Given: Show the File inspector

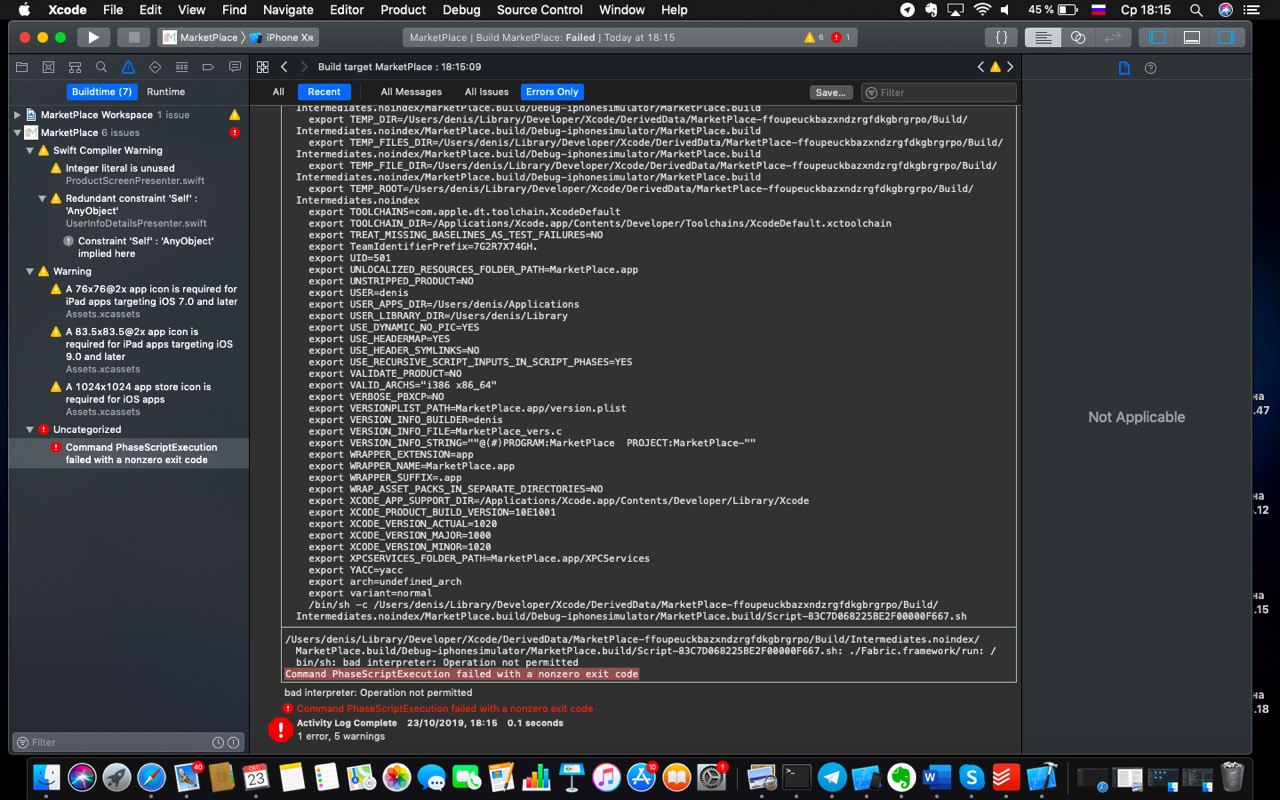Looking at the screenshot, I should [x=1124, y=68].
